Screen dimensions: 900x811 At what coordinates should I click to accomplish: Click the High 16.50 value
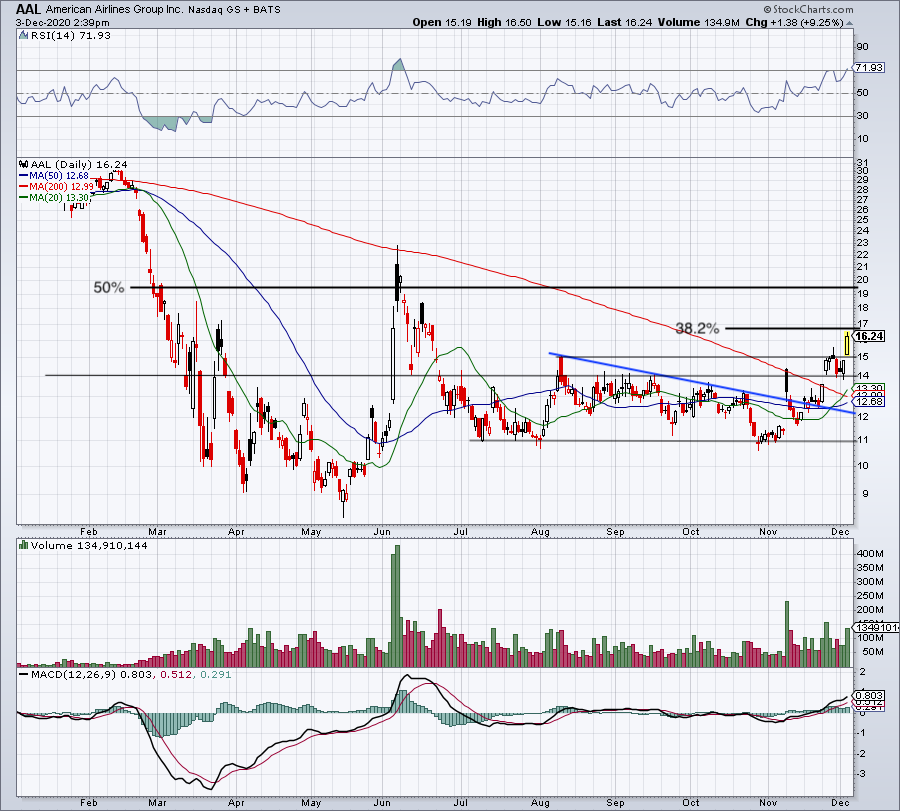click(x=505, y=22)
